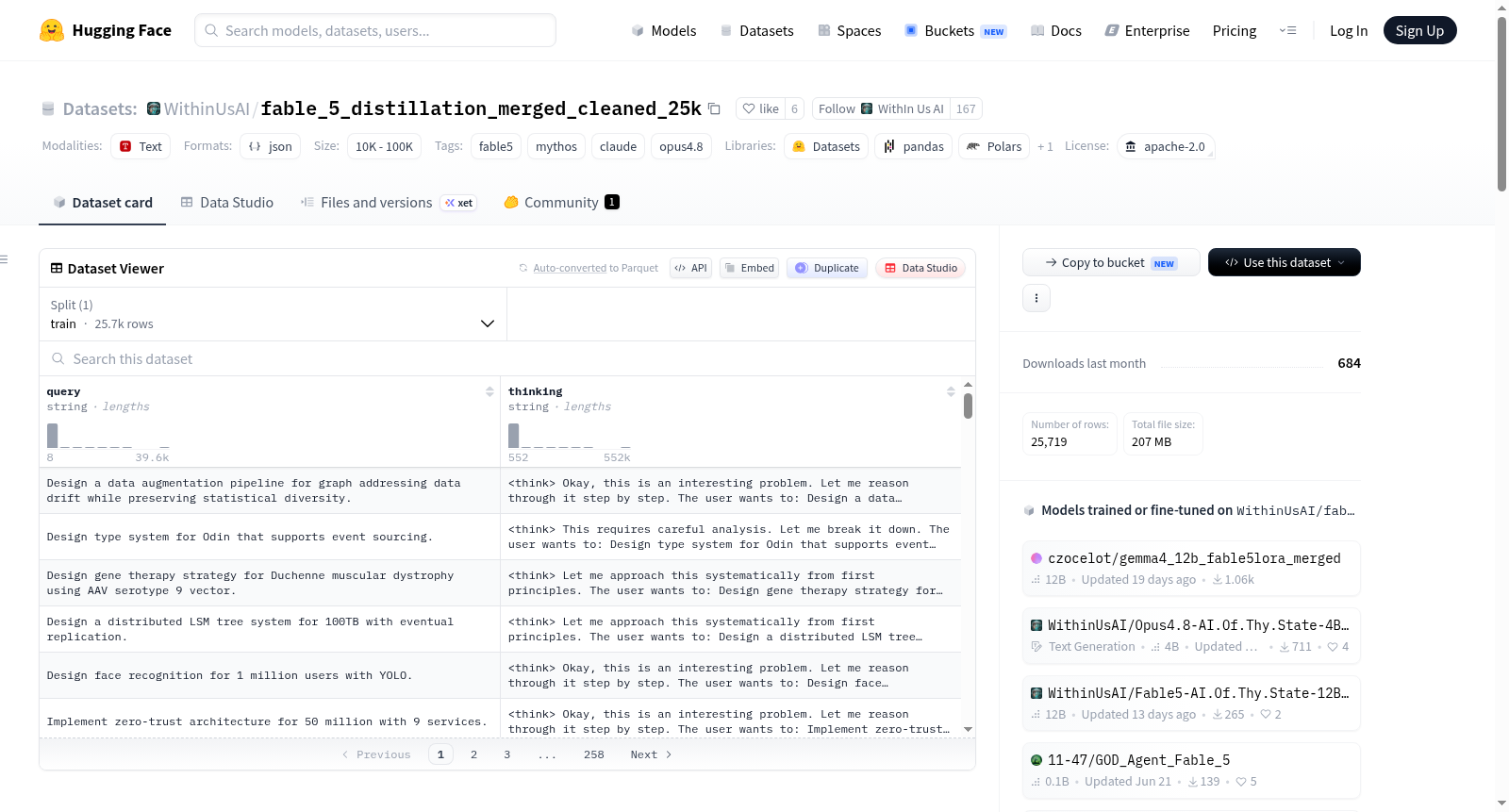Click the Dataset Viewer table icon
The image size is (1509, 812).
click(57, 269)
